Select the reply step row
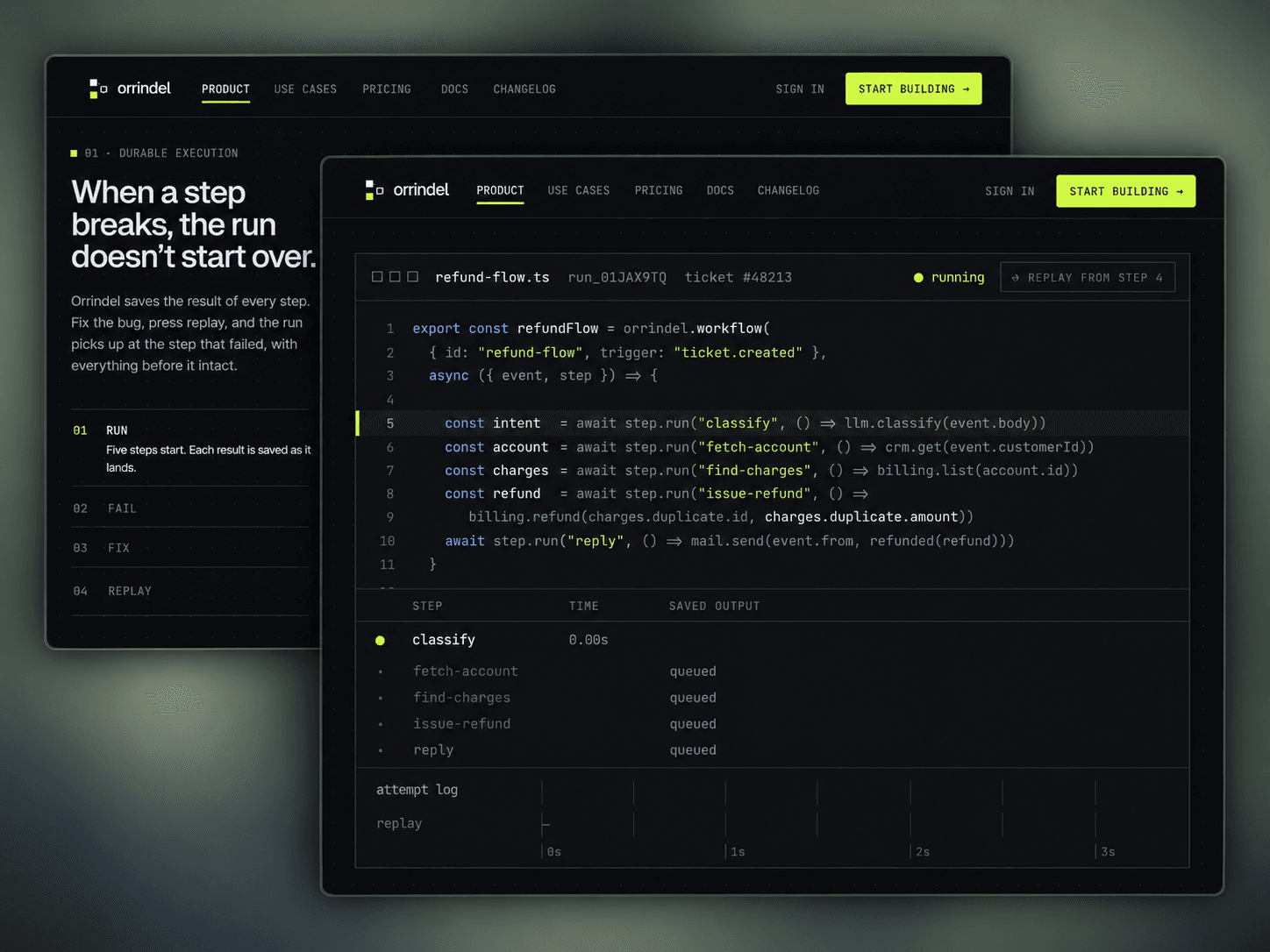The width and height of the screenshot is (1270, 952). coord(772,750)
